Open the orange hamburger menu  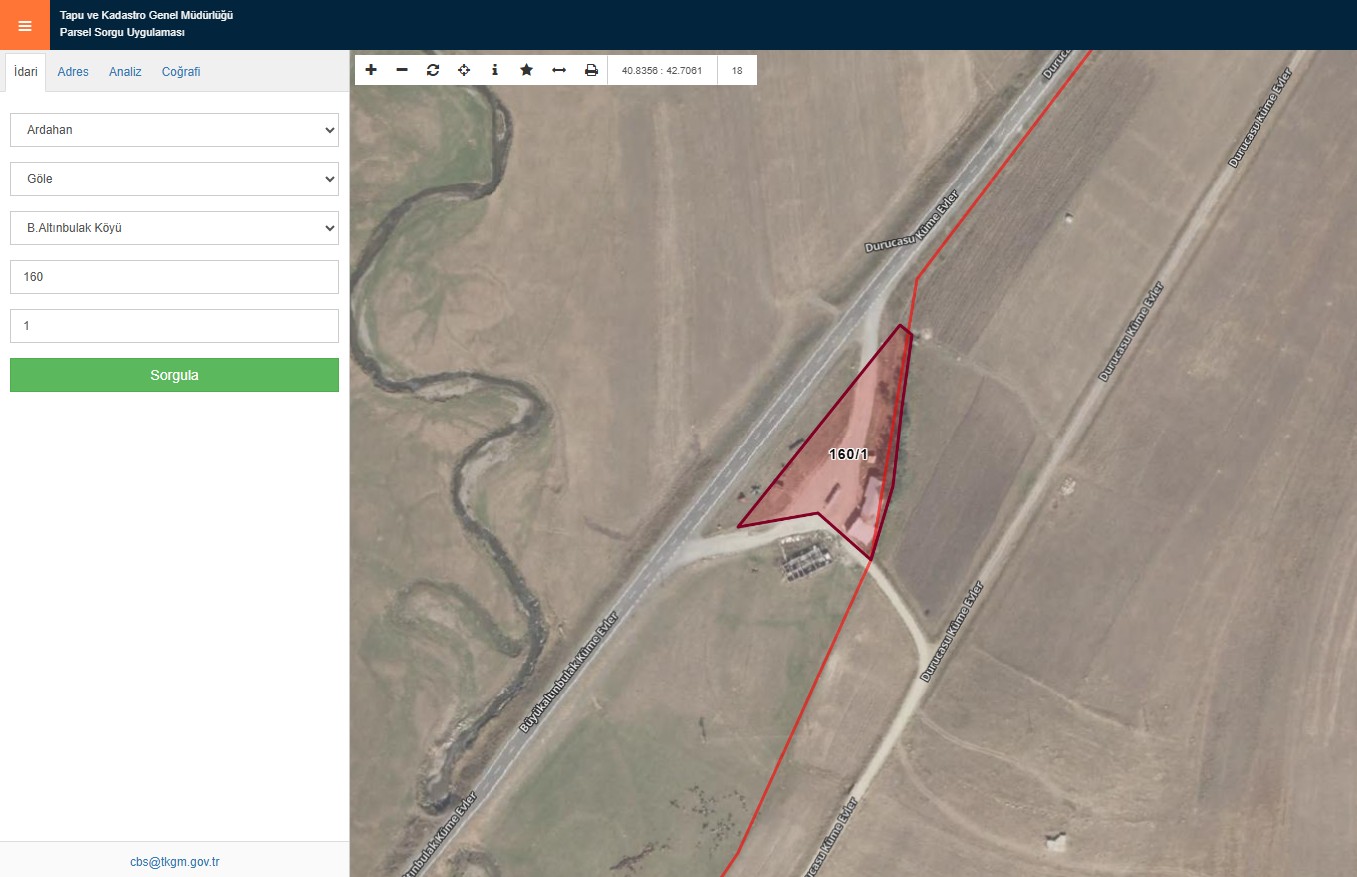click(x=25, y=25)
